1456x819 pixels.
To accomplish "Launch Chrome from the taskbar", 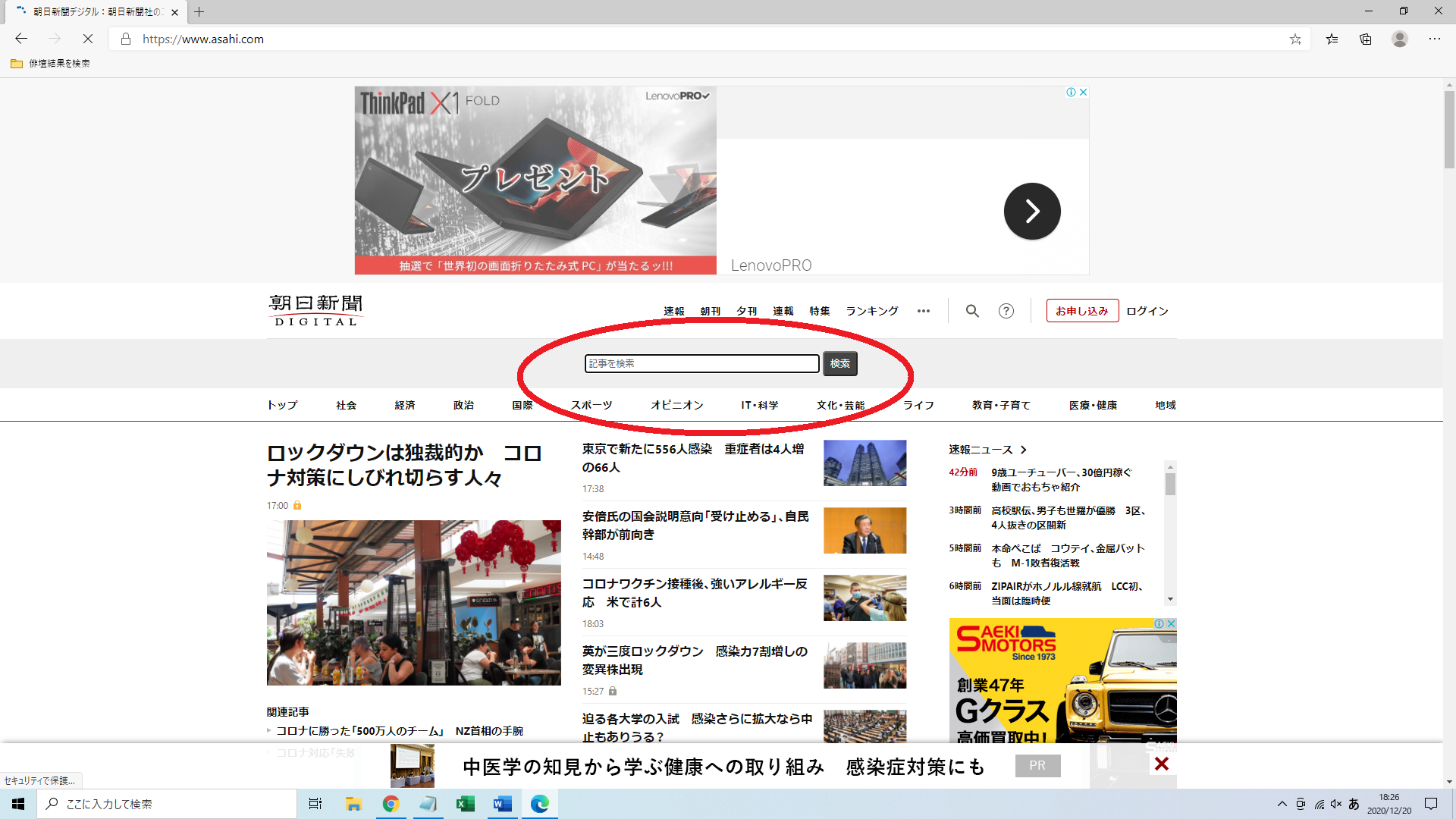I will 391,804.
